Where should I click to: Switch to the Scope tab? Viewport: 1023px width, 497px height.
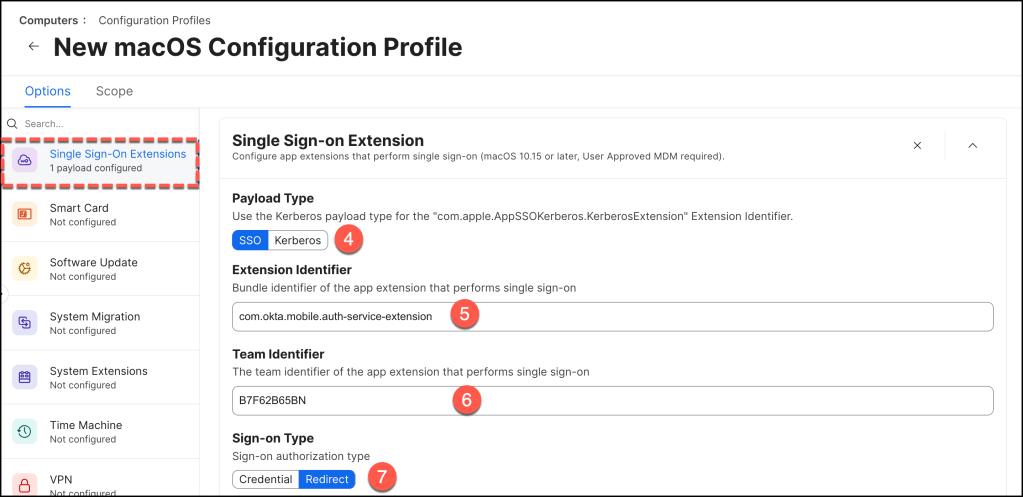pos(114,91)
